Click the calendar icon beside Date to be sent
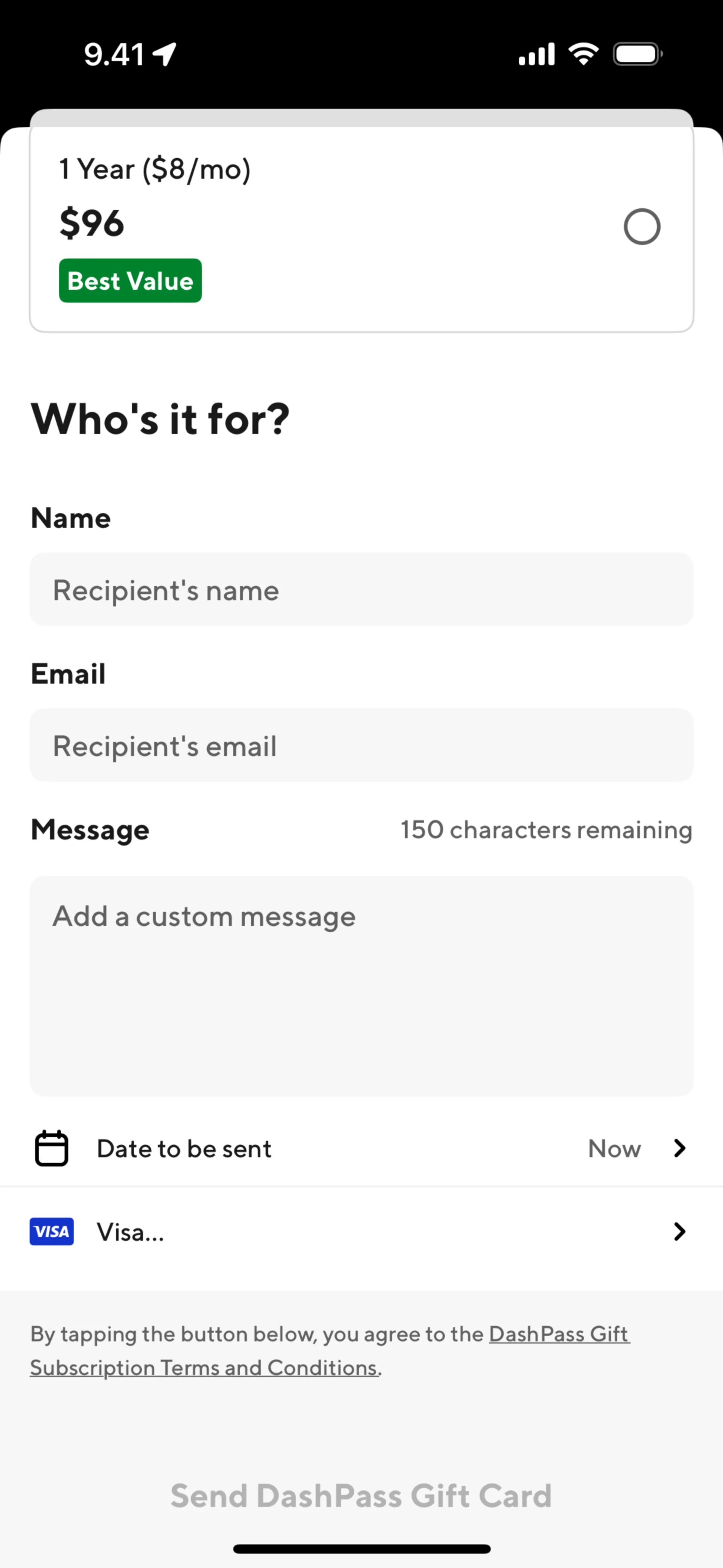 52,1148
